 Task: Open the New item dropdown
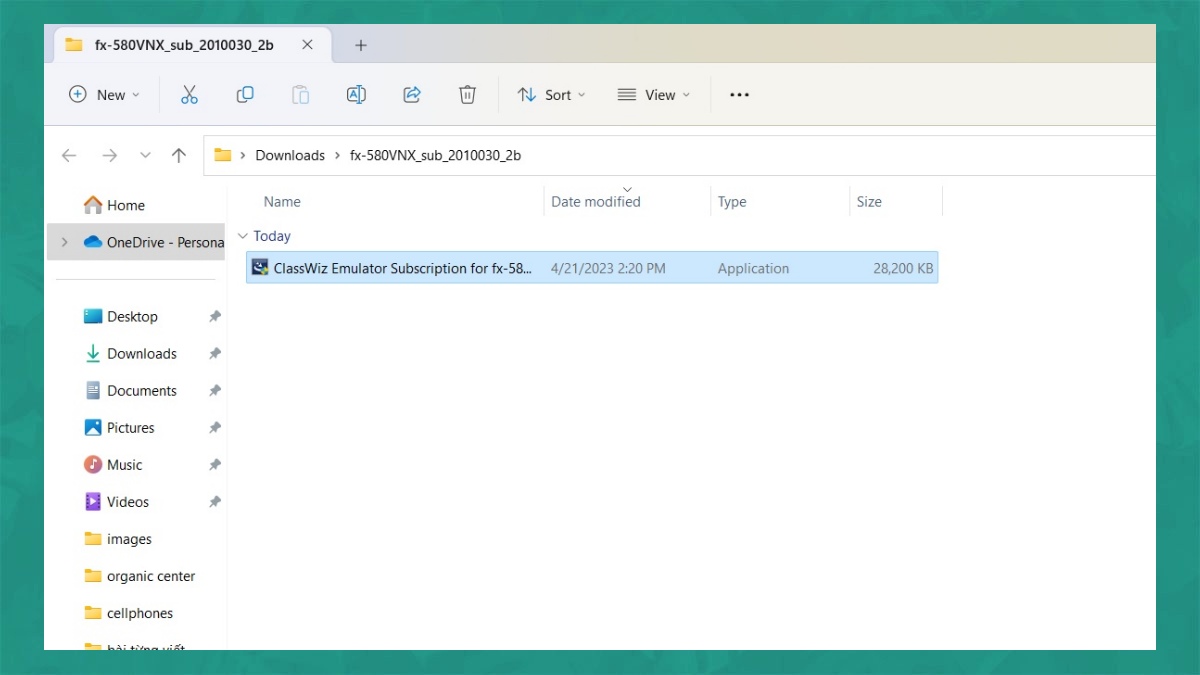[104, 95]
